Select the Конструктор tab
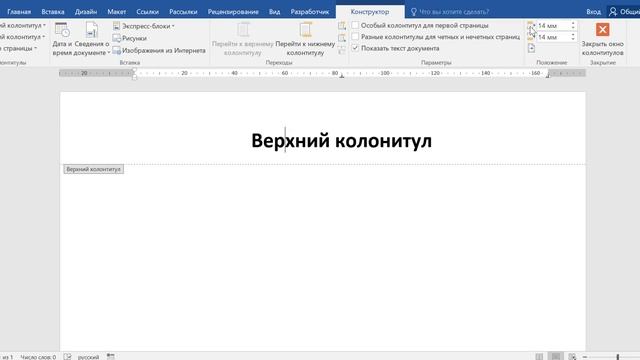 pyautogui.click(x=370, y=12)
